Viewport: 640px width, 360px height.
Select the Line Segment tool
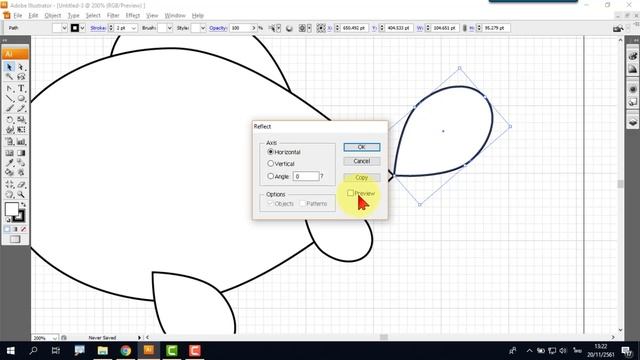pos(9,98)
